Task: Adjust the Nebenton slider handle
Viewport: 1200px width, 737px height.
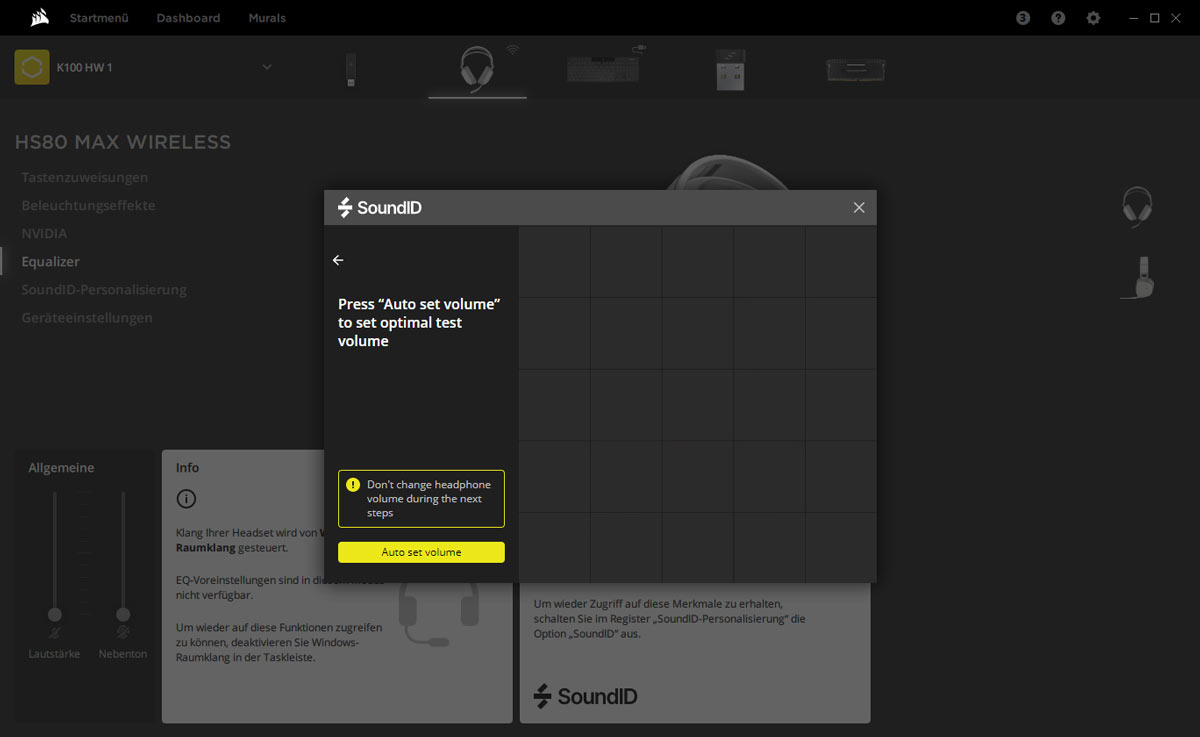Action: click(123, 614)
